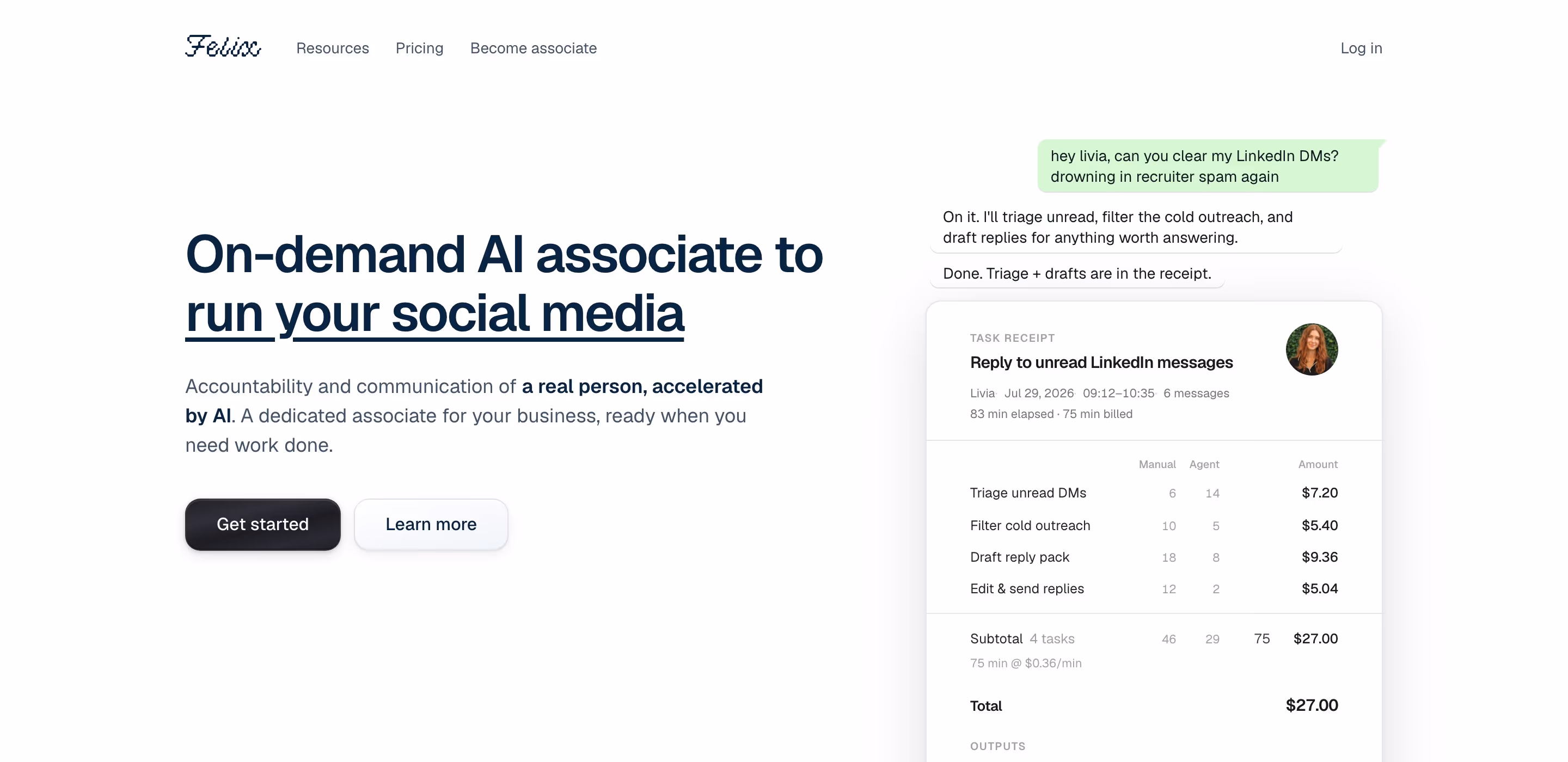Click the $5.40 amount
This screenshot has width=1568, height=762.
pos(1320,525)
